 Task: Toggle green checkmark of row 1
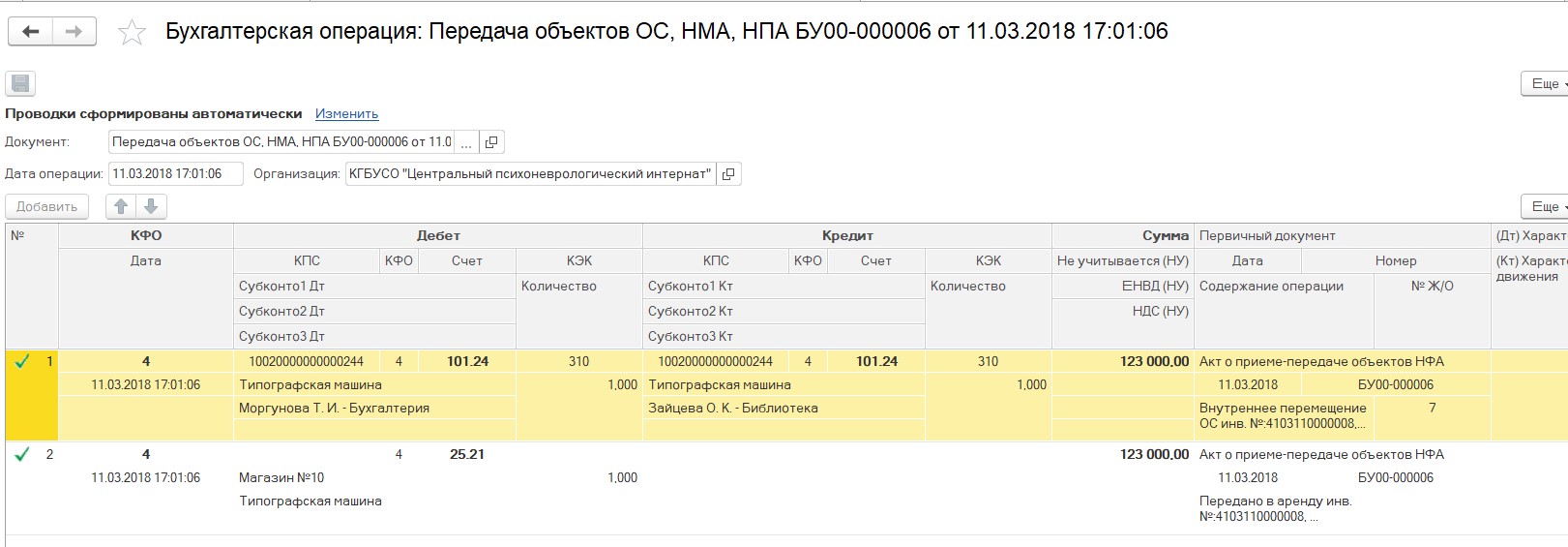(x=21, y=361)
